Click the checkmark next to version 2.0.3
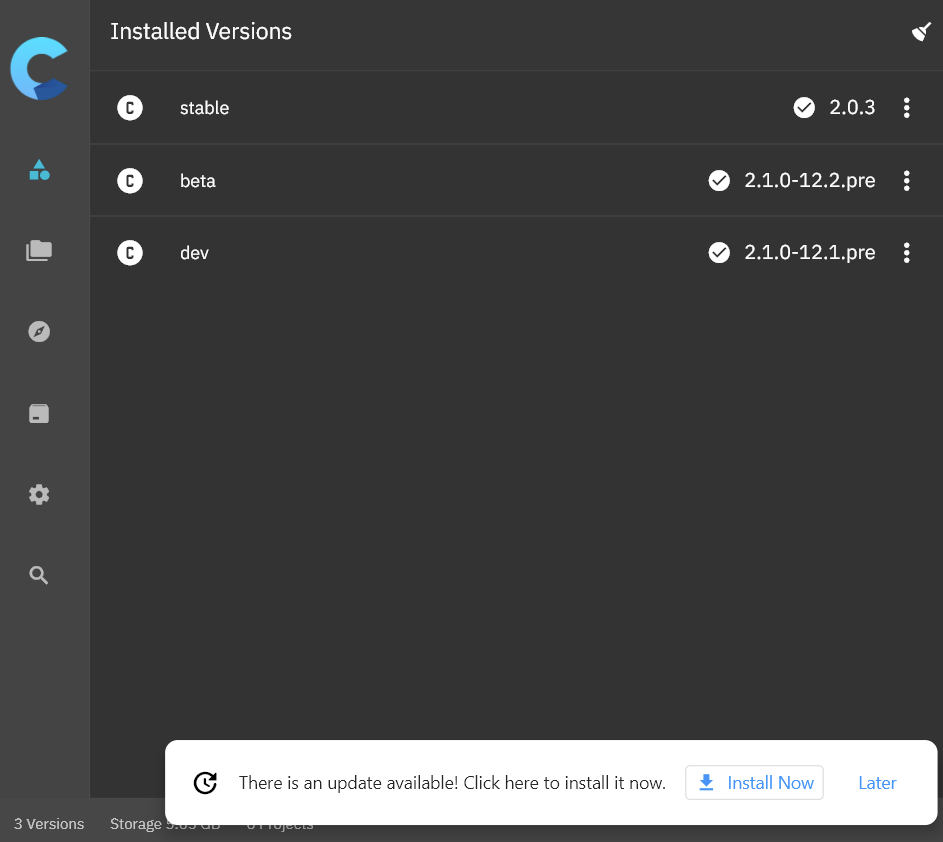943x842 pixels. click(804, 108)
